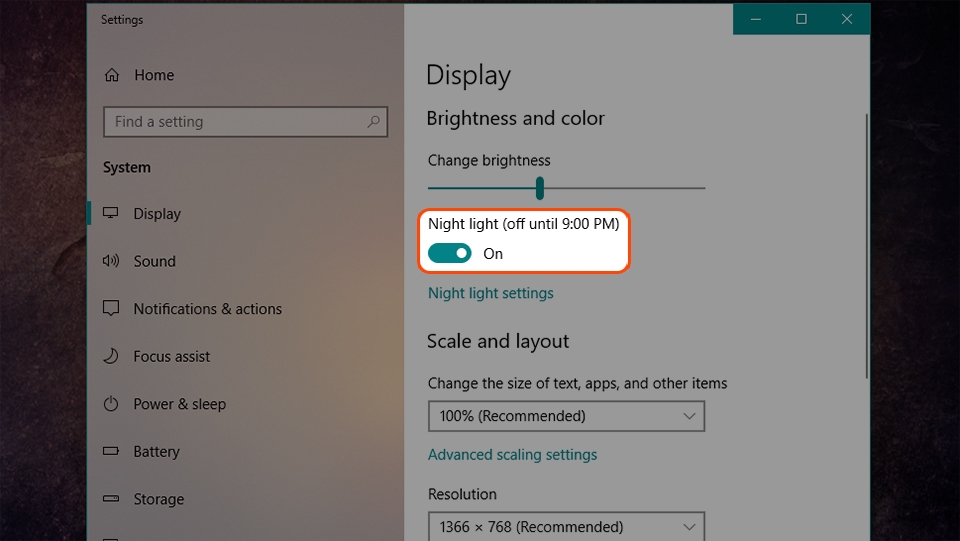This screenshot has width=960, height=541.
Task: Click the search magnifier icon
Action: point(373,121)
